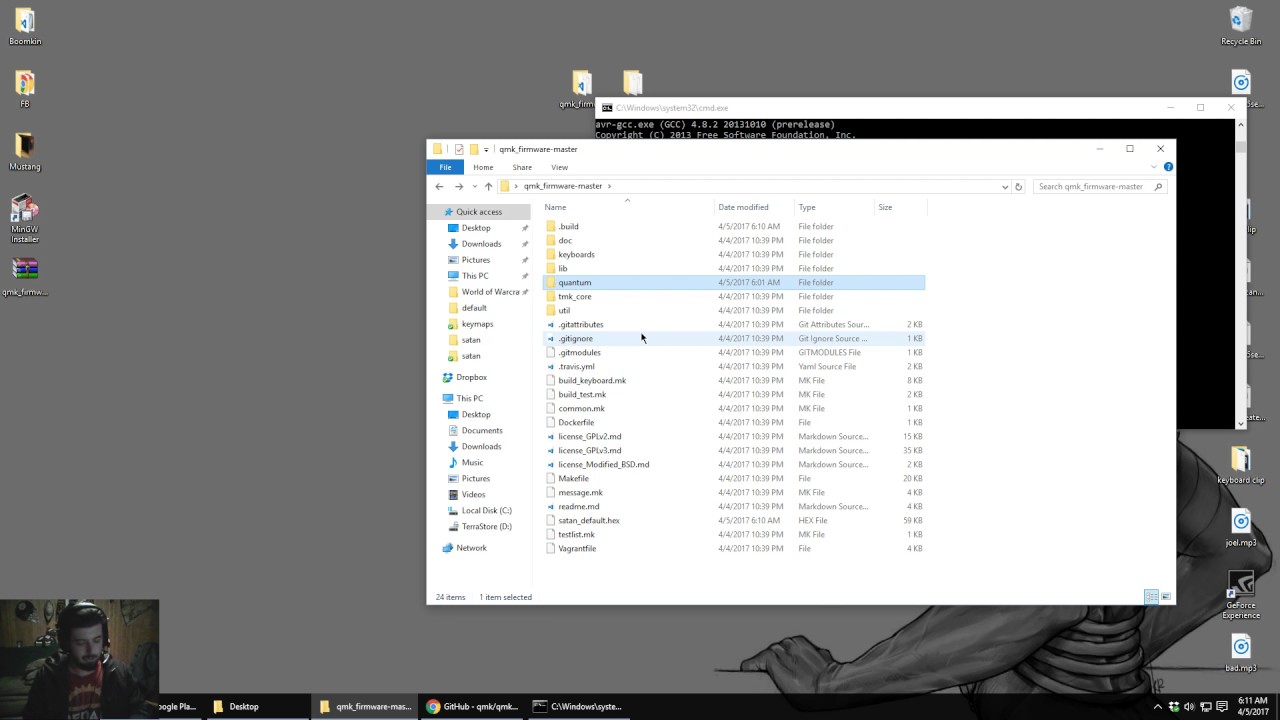1280x720 pixels.
Task: Refresh the qmk_firmware-master folder view
Action: point(1018,186)
